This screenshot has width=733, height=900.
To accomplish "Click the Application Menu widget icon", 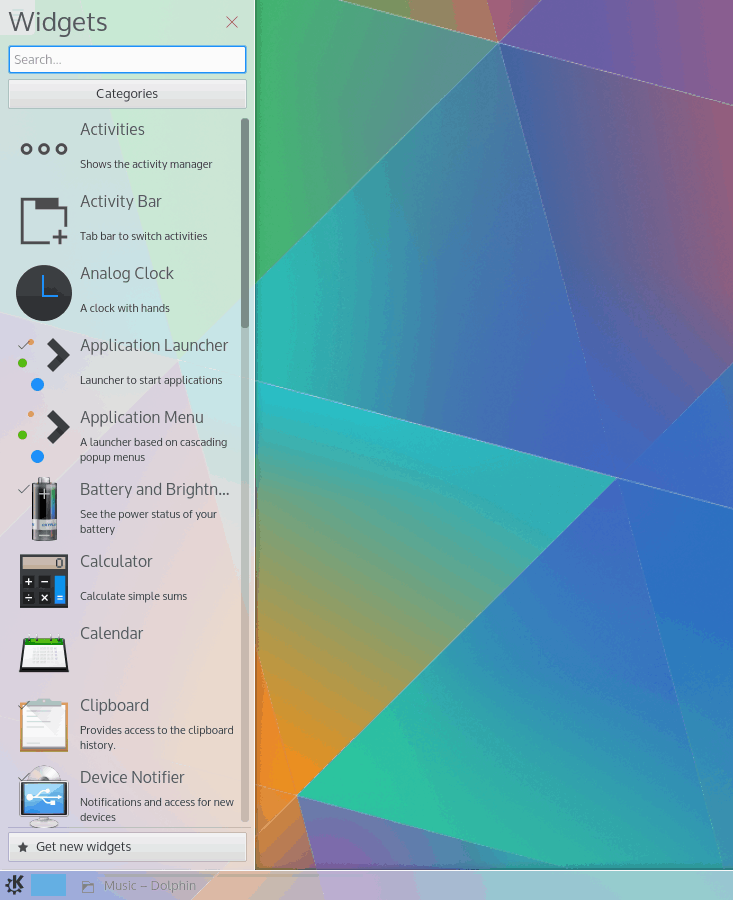I will (44, 436).
